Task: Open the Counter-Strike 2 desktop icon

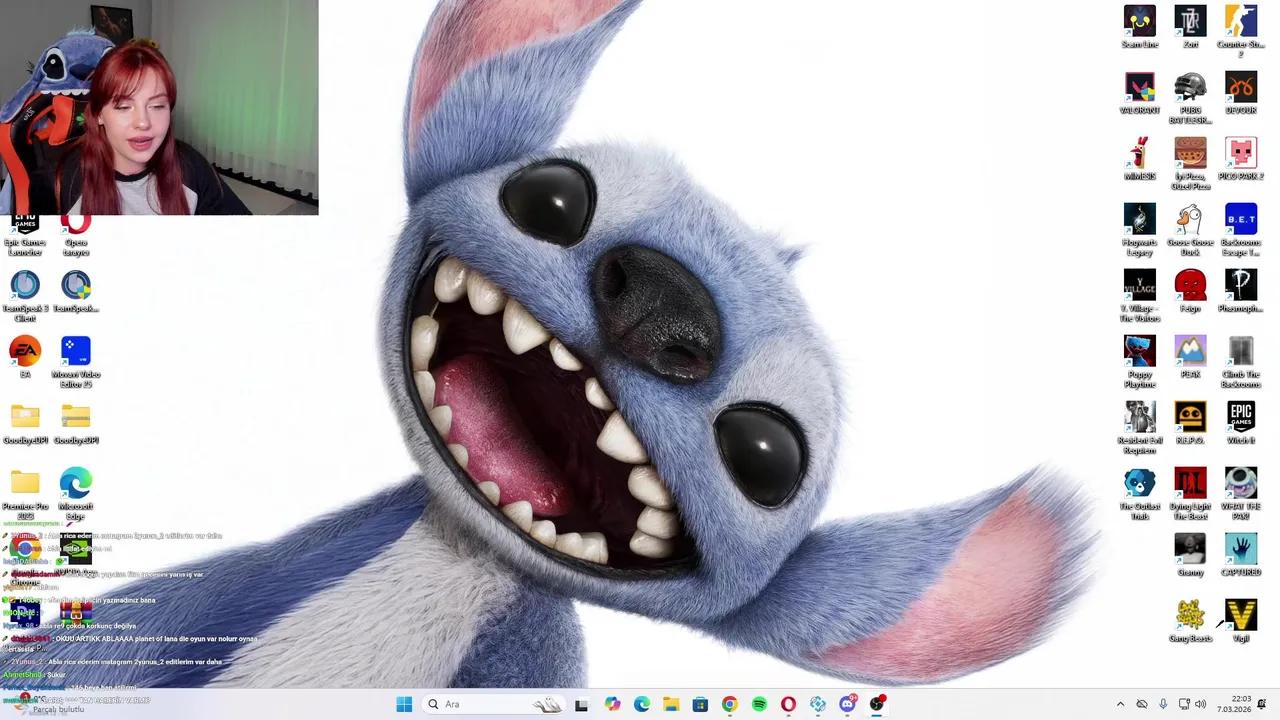Action: (x=1240, y=30)
